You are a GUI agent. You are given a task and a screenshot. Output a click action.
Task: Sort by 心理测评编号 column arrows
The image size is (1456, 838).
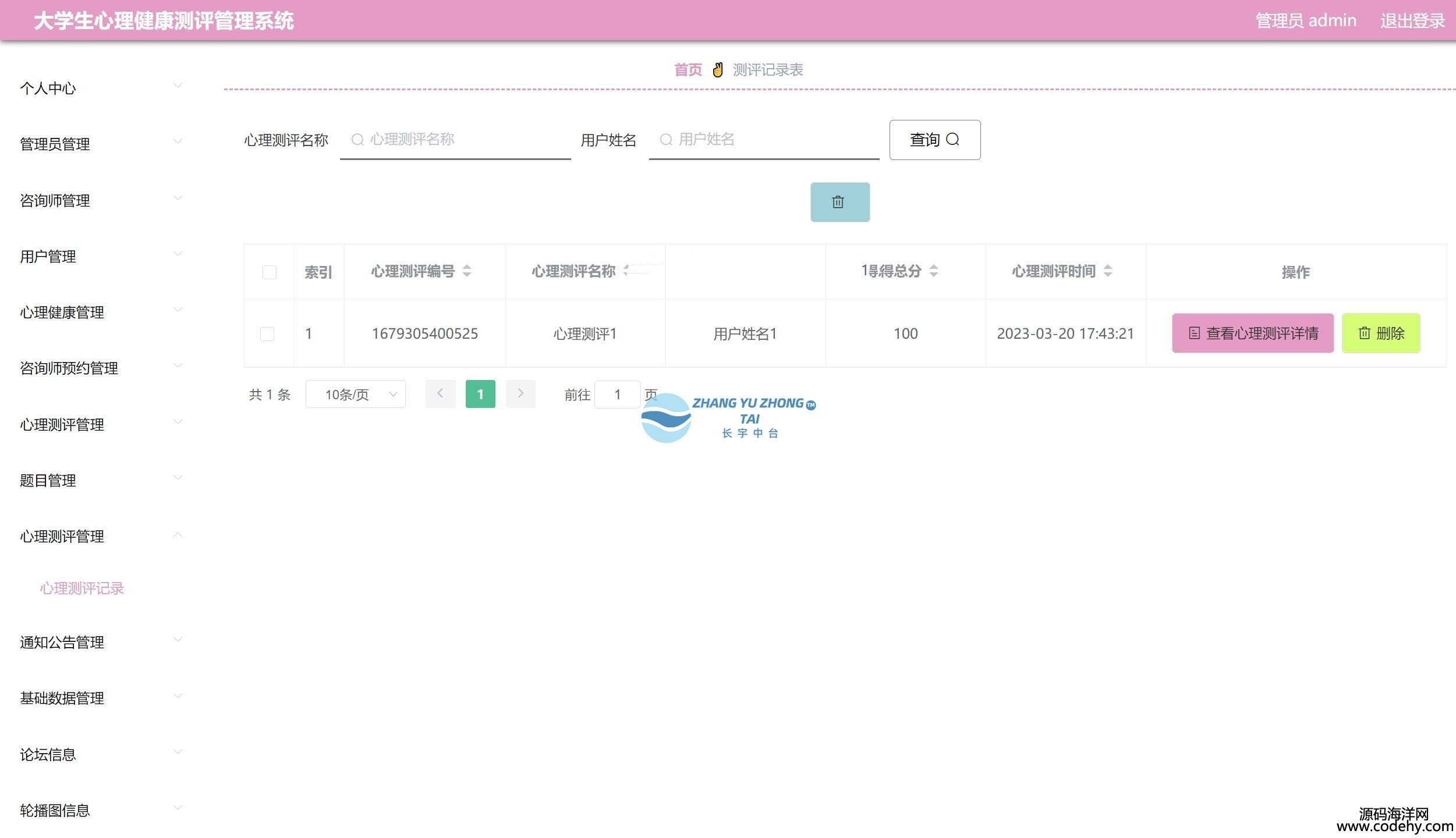(467, 271)
